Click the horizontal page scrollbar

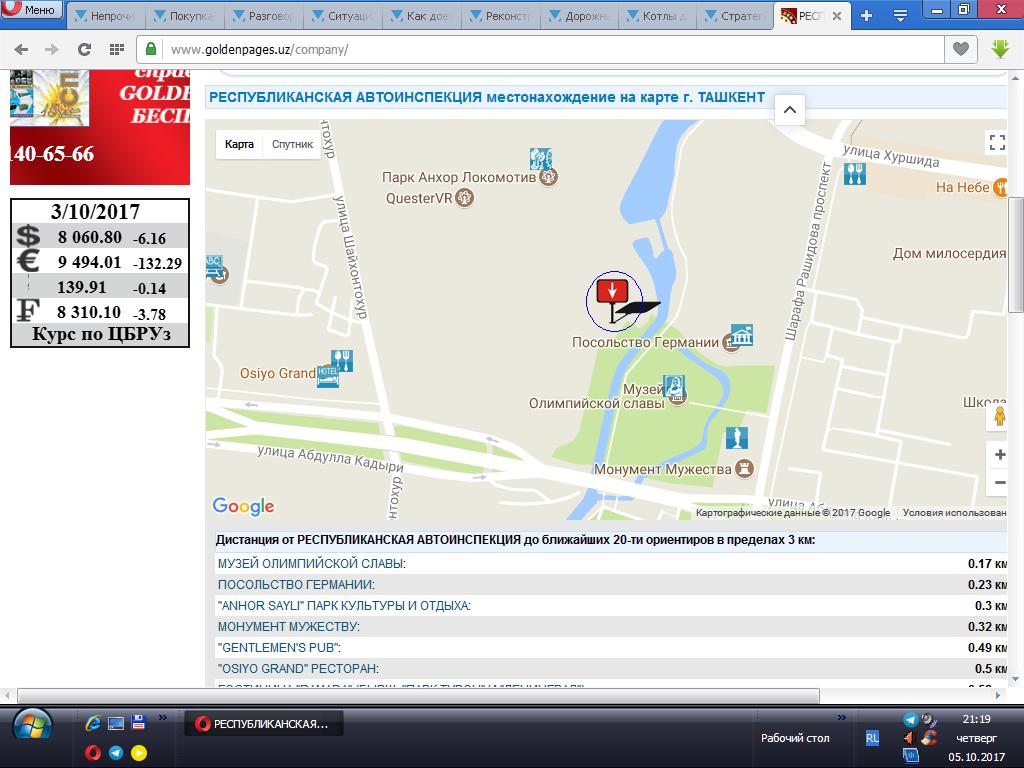click(x=418, y=696)
